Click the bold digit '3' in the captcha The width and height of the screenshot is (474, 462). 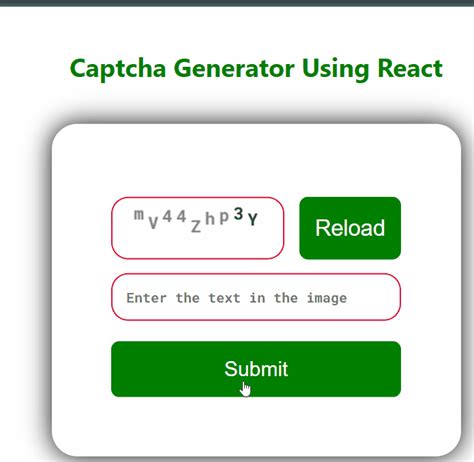coord(238,214)
